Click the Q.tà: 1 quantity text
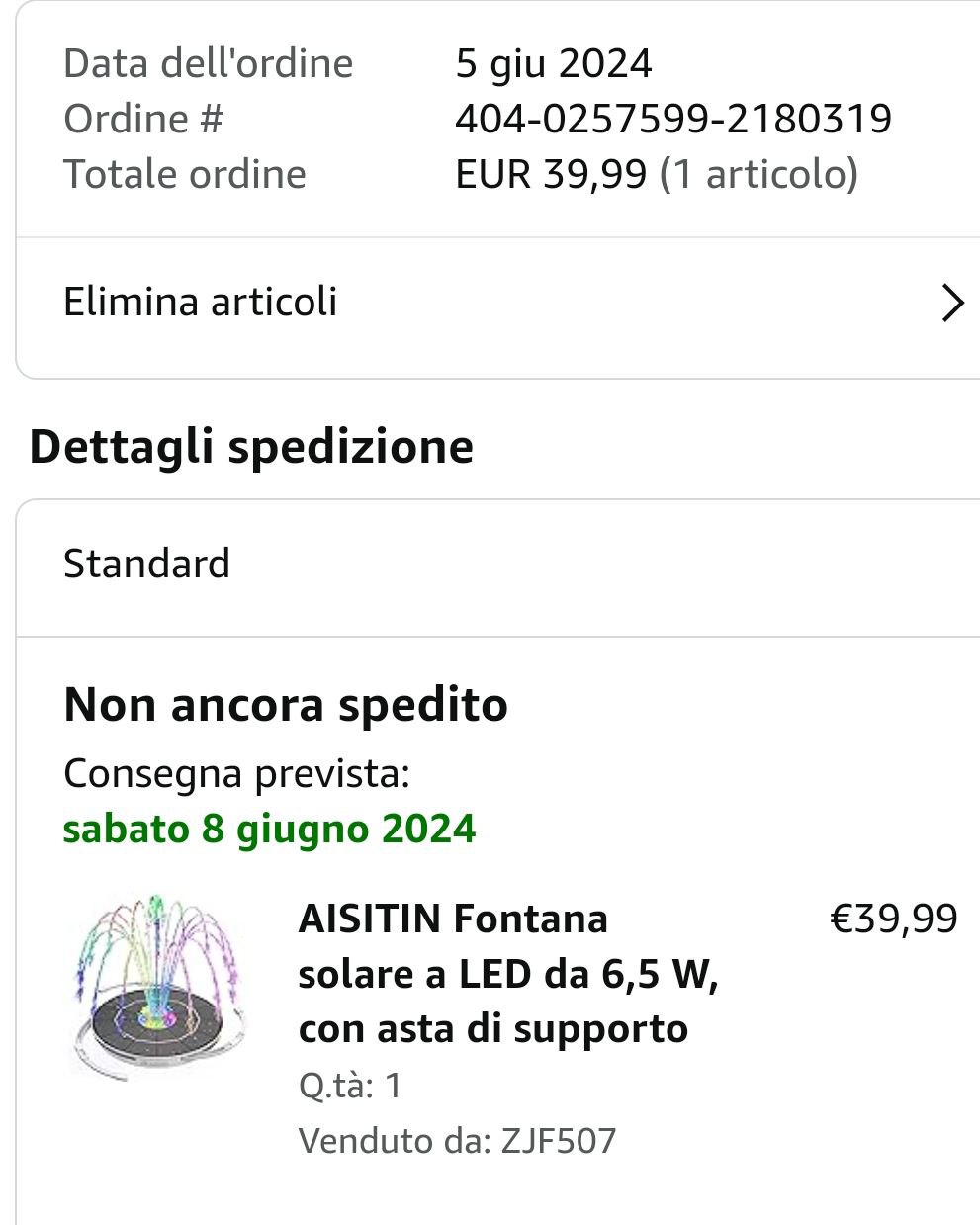 [x=350, y=1086]
